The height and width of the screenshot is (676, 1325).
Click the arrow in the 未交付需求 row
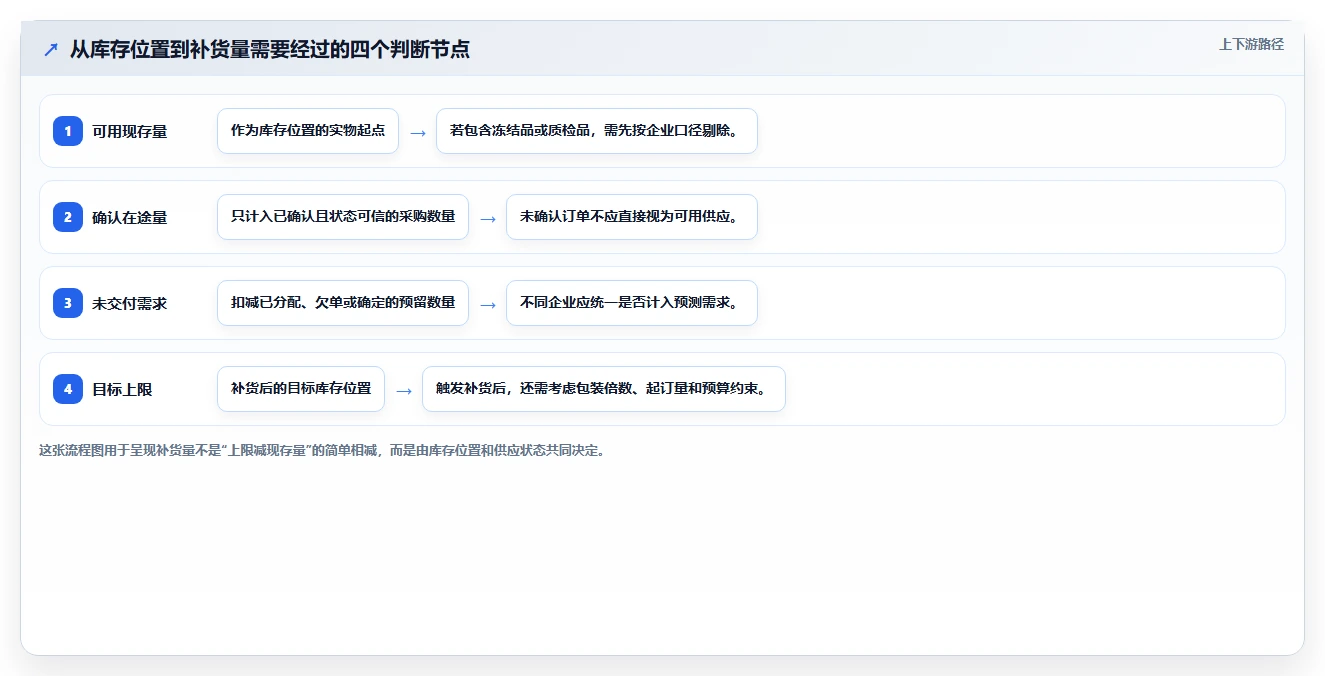[x=488, y=304]
